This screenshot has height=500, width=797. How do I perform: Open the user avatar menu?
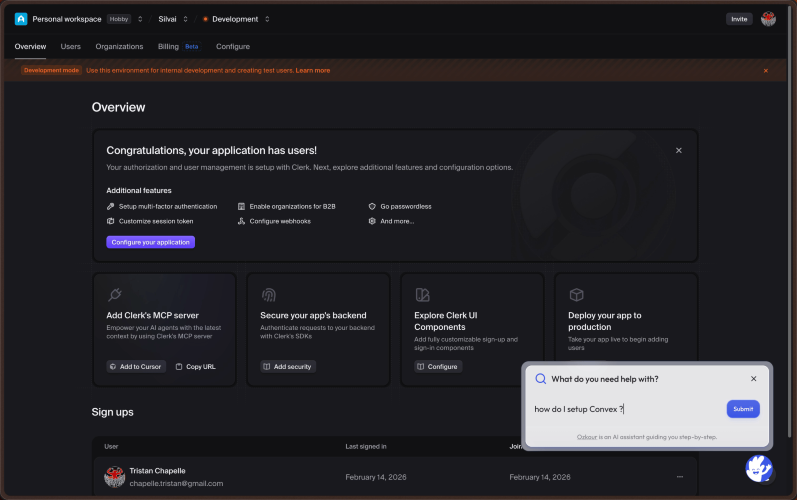tap(768, 19)
